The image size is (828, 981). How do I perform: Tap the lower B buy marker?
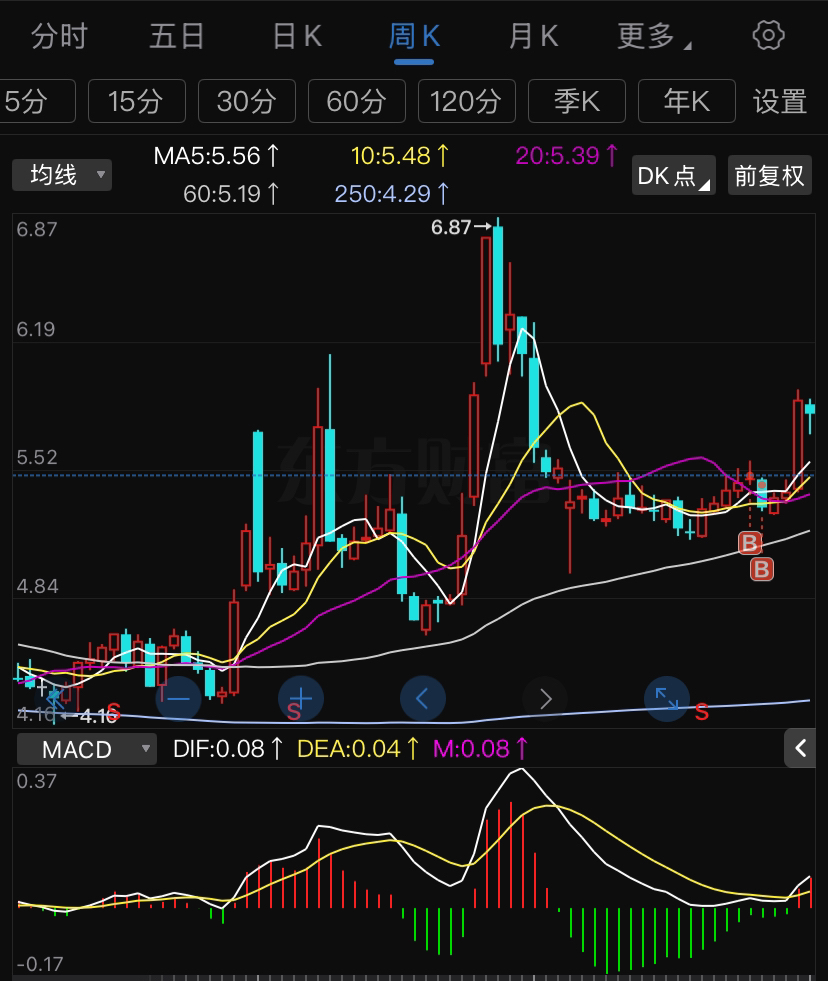(762, 569)
